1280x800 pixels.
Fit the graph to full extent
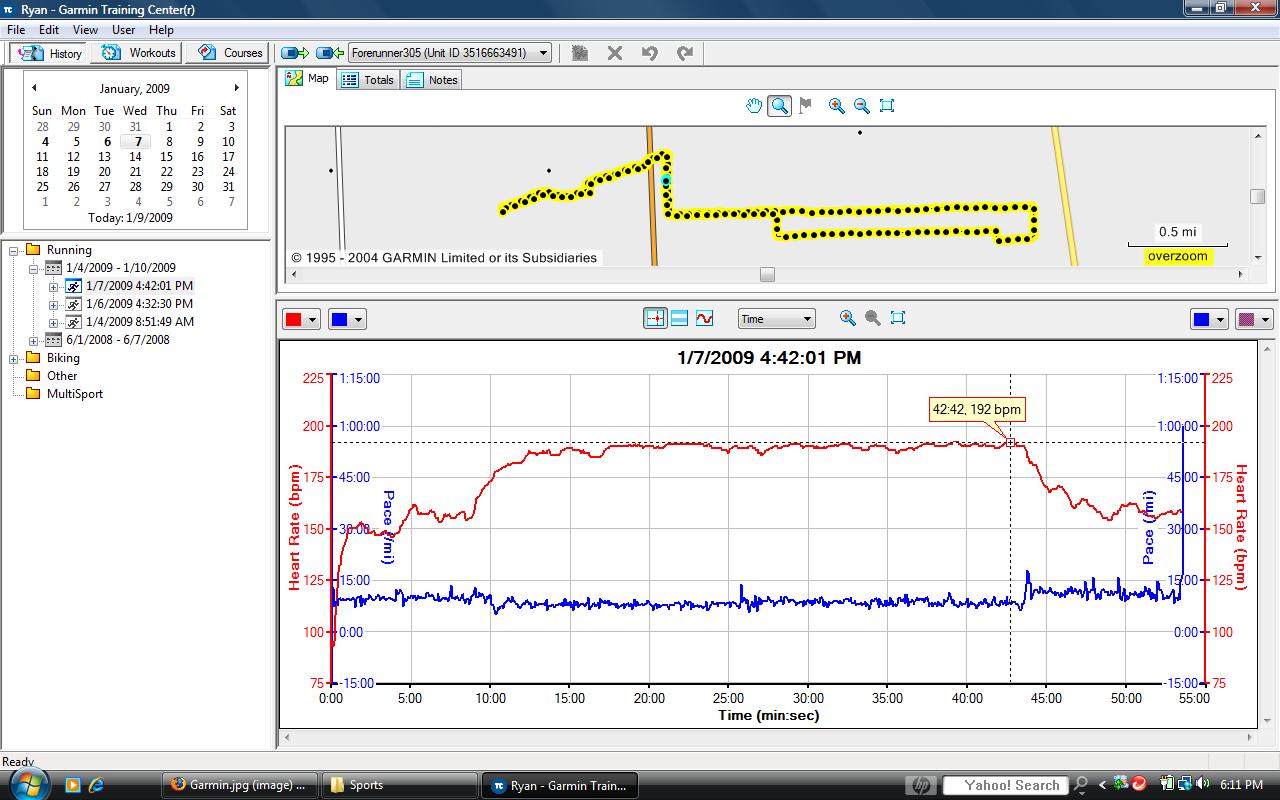(898, 318)
